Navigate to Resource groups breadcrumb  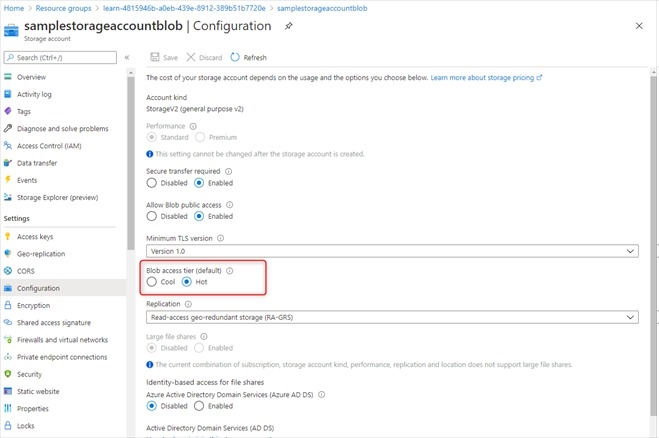[x=63, y=7]
